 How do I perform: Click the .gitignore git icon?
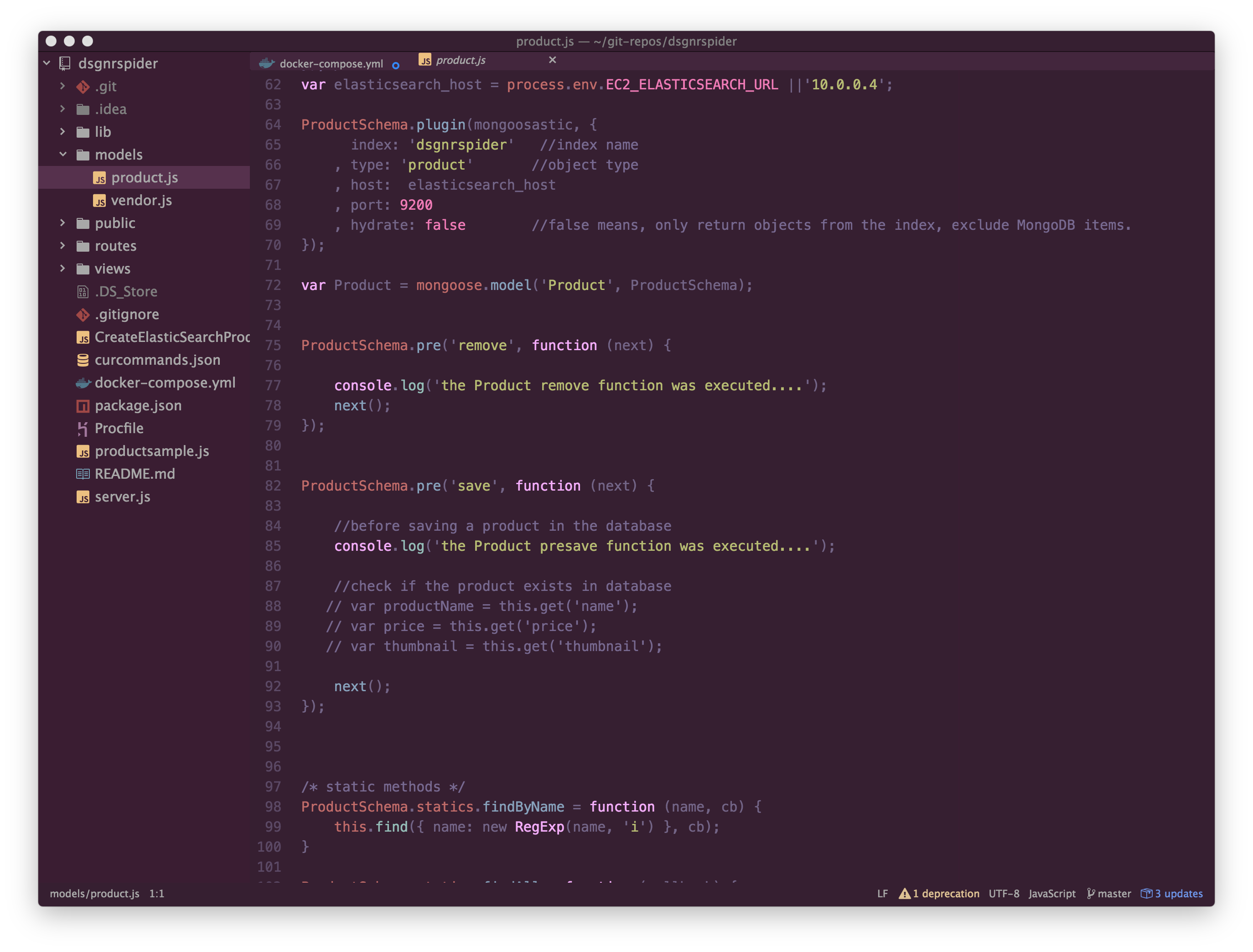point(83,315)
